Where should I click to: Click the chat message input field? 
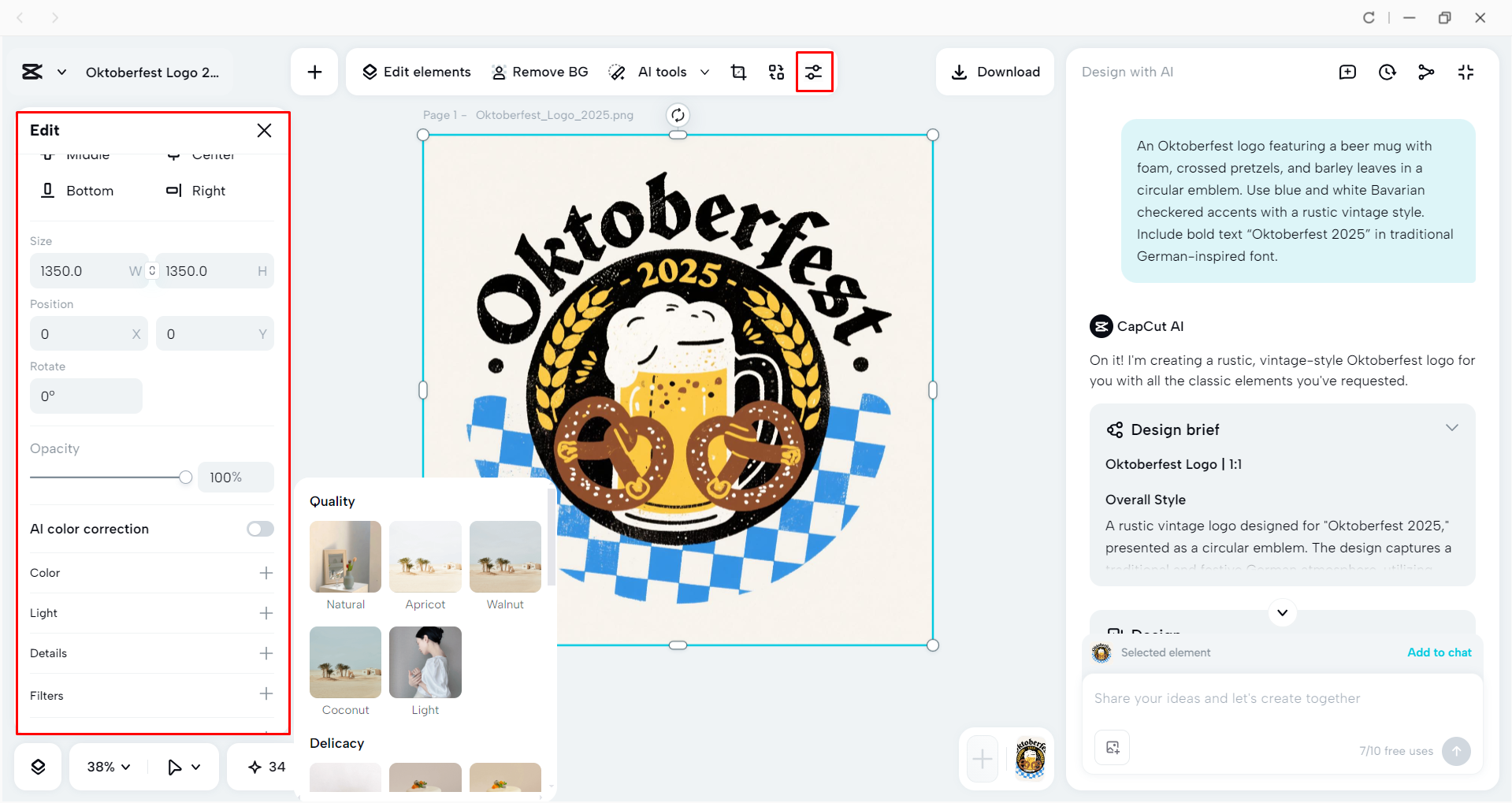tap(1282, 699)
